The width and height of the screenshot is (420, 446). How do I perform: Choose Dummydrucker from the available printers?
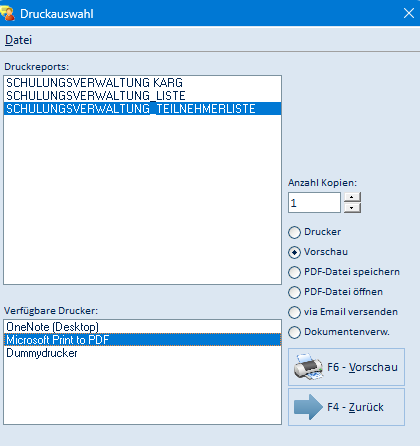[x=142, y=353]
